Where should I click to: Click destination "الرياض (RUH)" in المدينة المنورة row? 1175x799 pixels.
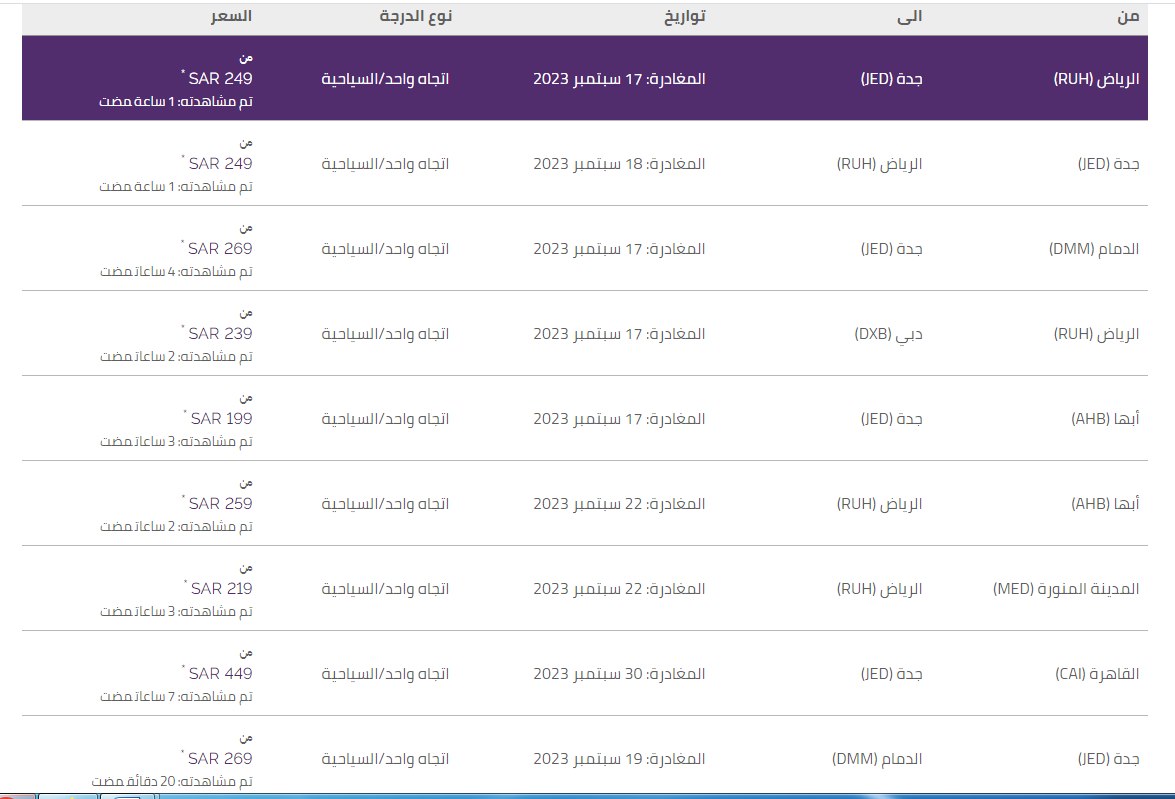click(879, 589)
